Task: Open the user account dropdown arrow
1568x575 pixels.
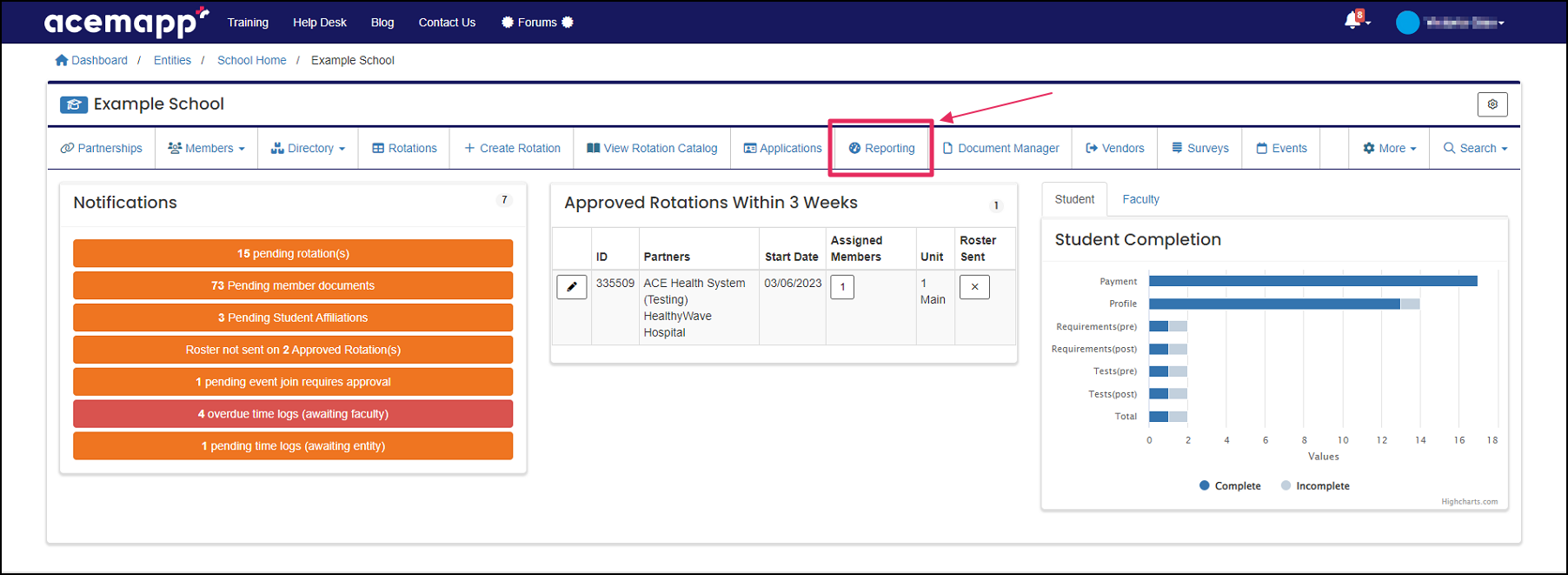Action: click(1501, 23)
